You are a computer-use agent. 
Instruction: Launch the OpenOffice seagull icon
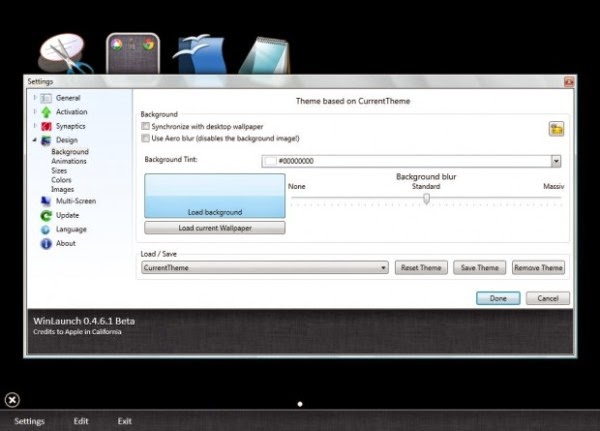[199, 54]
